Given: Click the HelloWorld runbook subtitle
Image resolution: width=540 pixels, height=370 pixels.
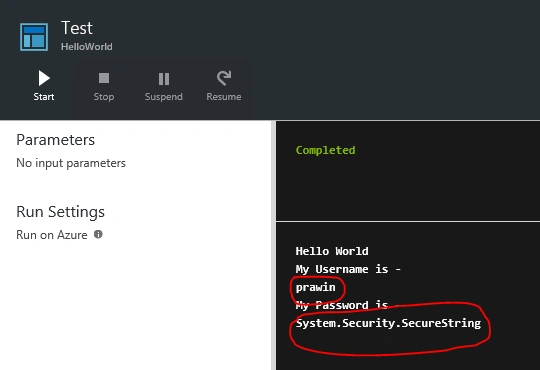Looking at the screenshot, I should click(87, 47).
